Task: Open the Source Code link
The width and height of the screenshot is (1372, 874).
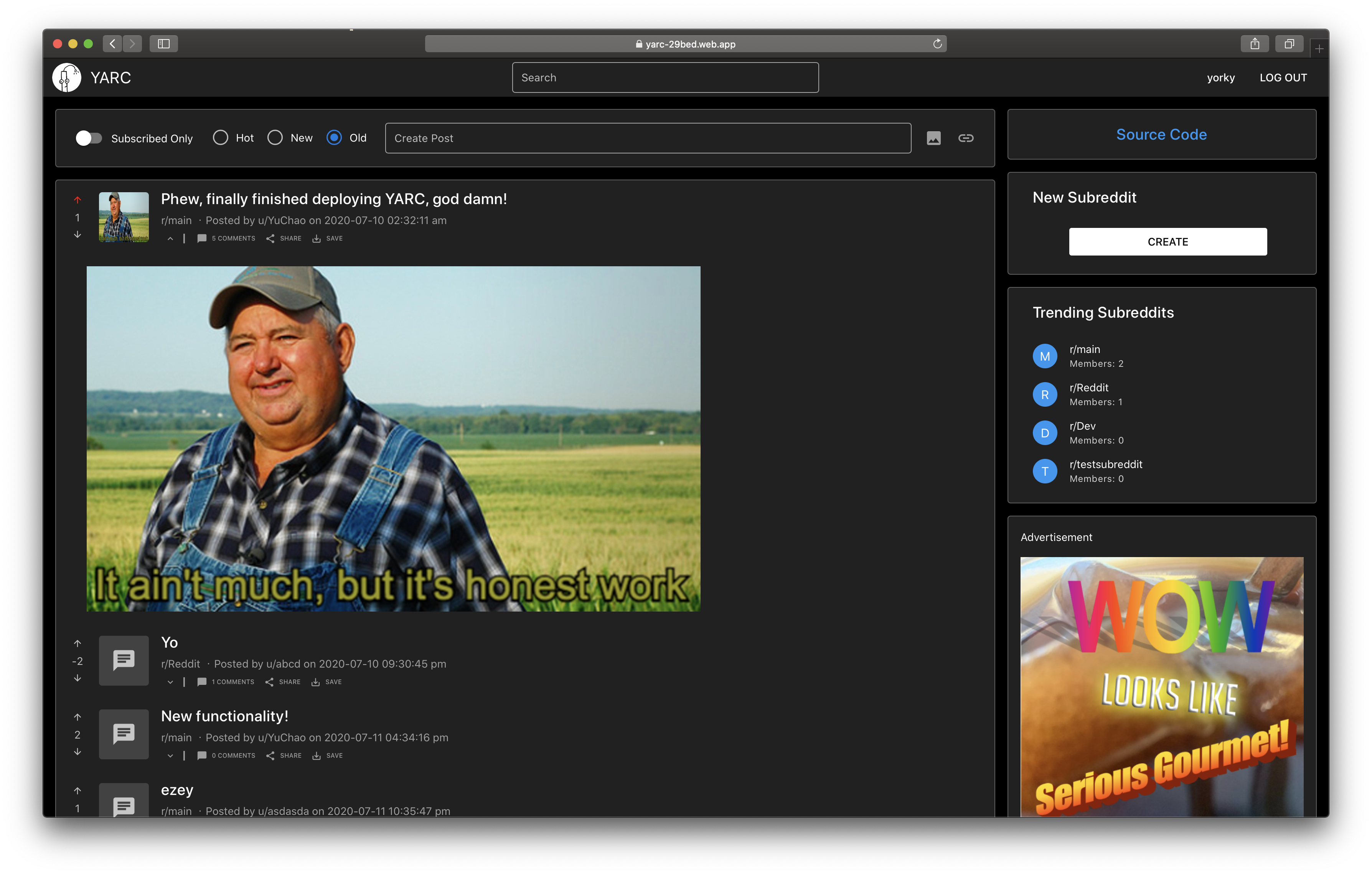Action: click(x=1161, y=134)
